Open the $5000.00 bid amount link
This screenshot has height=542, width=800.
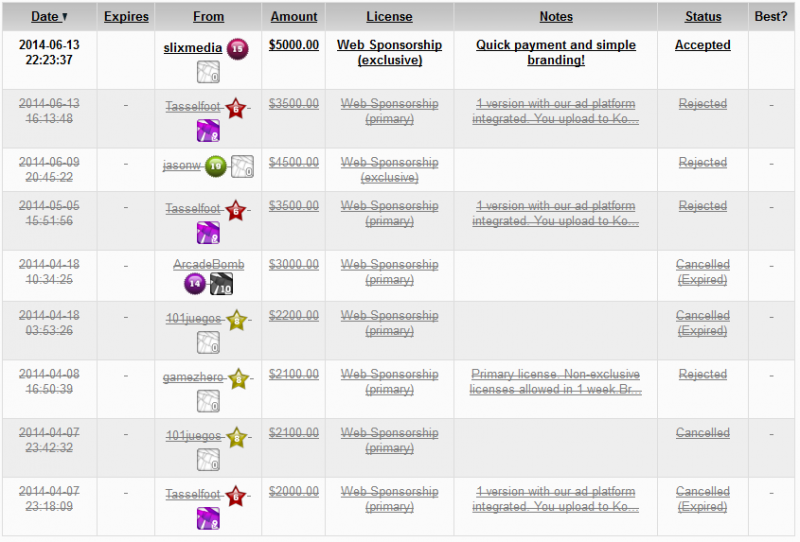294,45
